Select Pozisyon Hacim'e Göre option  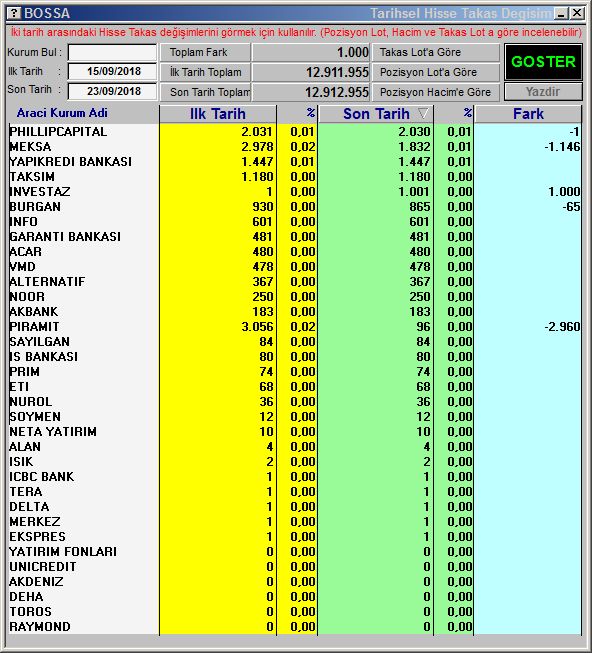[435, 92]
